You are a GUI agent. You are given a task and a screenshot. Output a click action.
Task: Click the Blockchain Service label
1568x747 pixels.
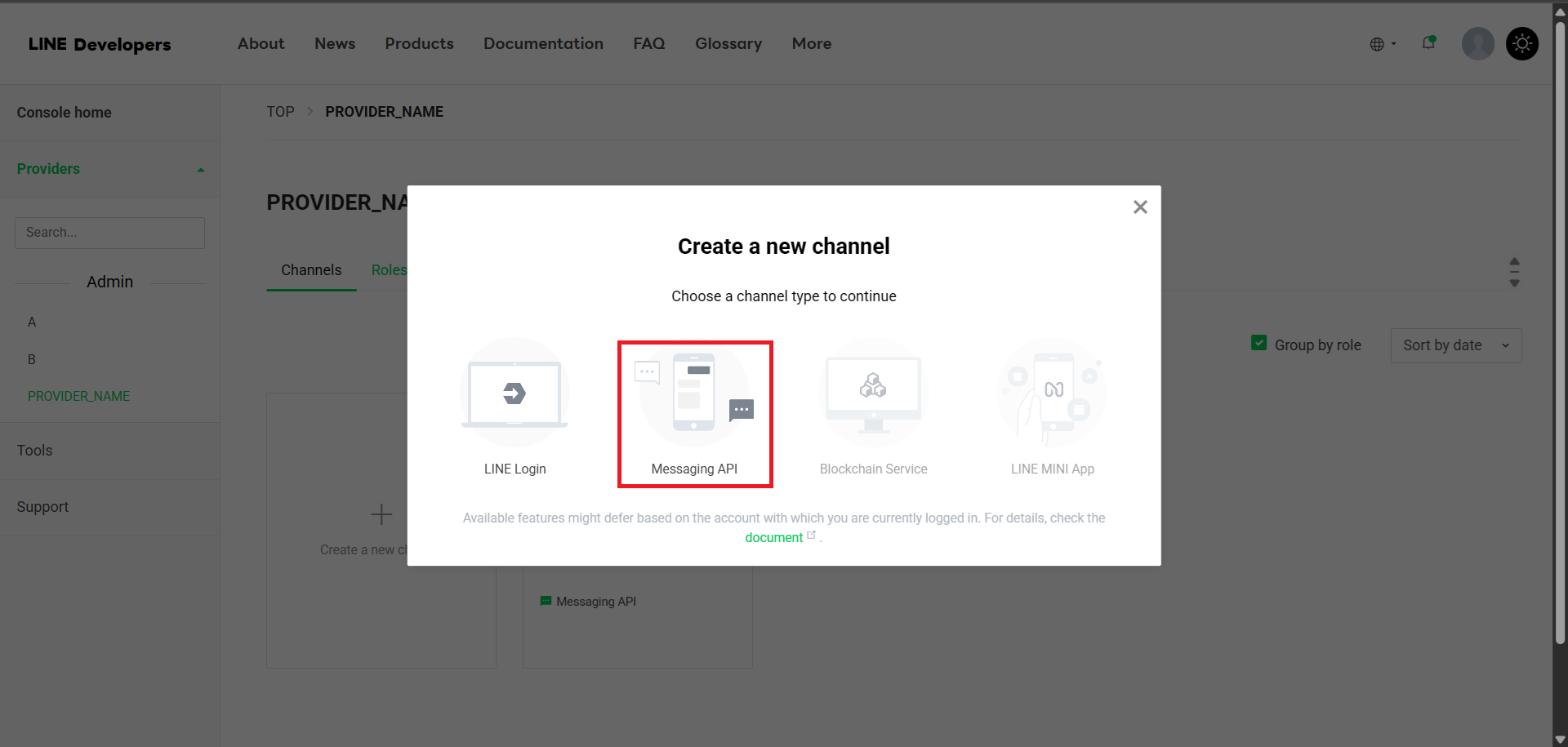873,469
